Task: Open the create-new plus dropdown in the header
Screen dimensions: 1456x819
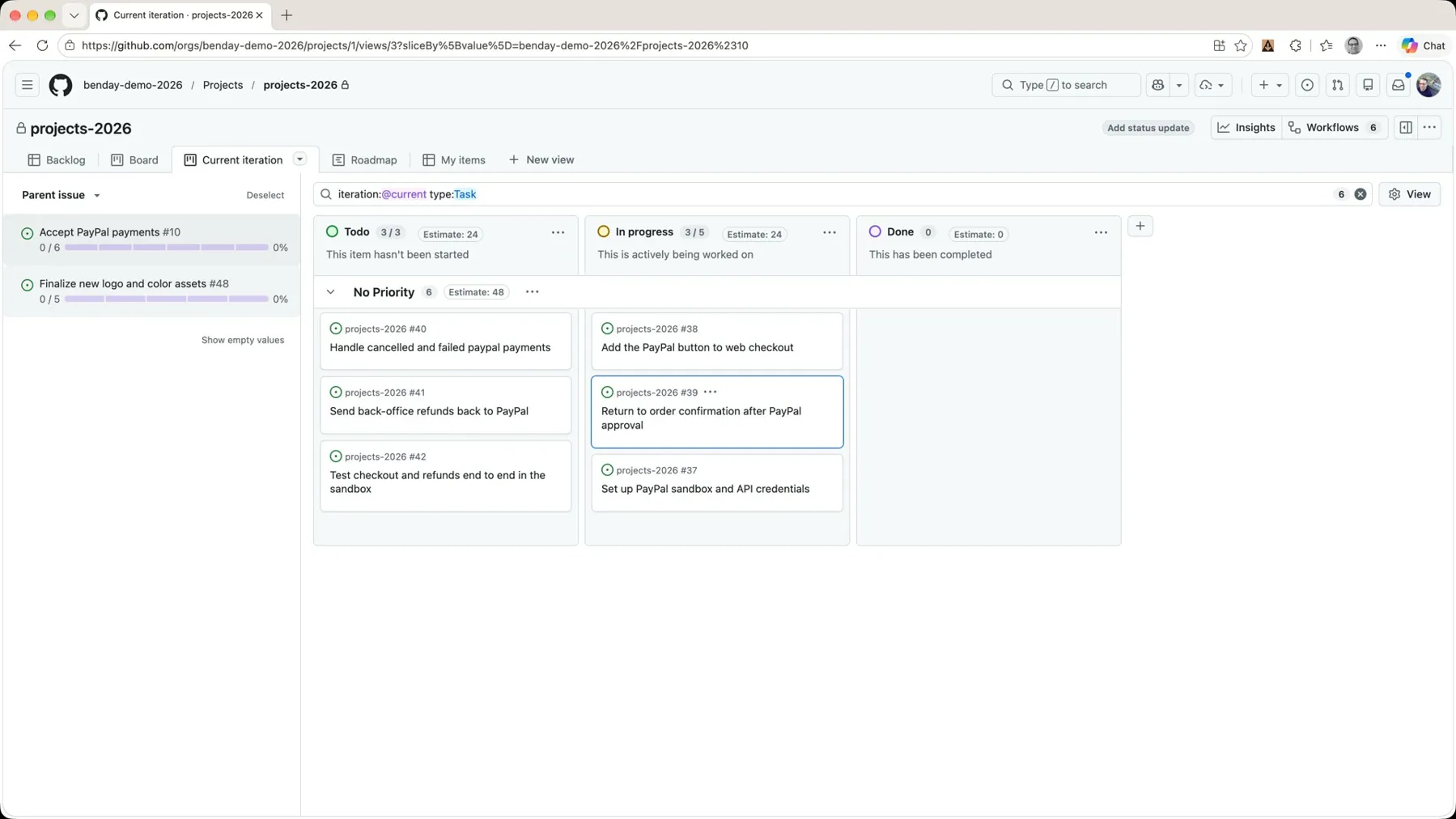Action: 1269,85
